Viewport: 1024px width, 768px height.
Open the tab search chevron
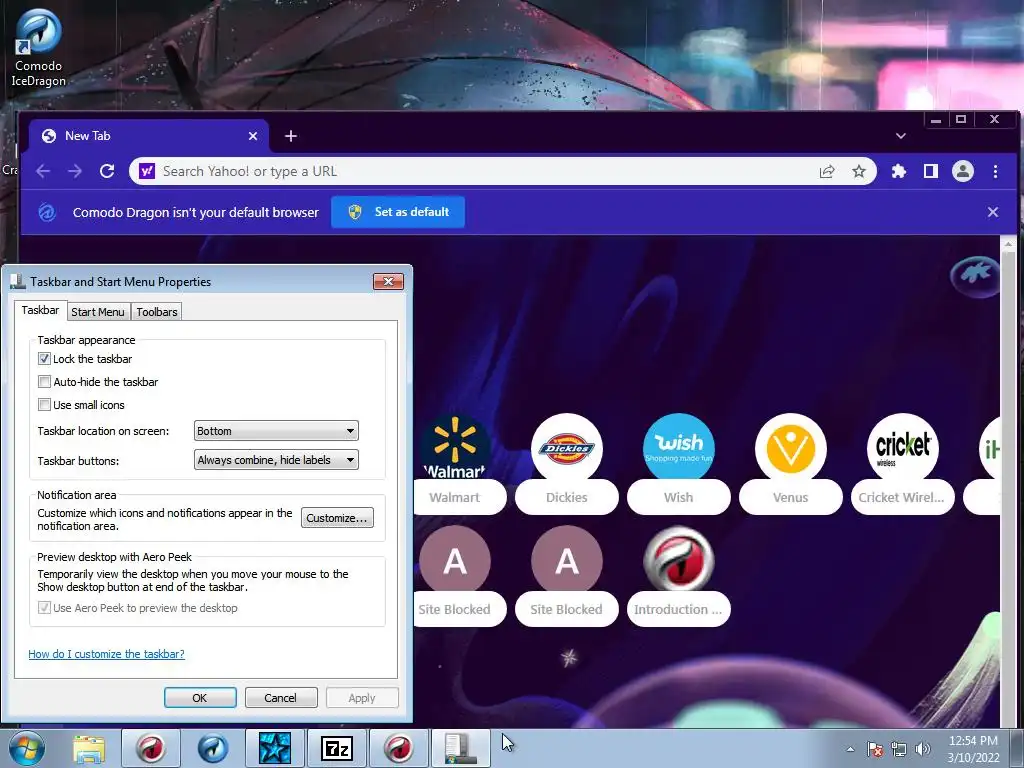point(901,136)
